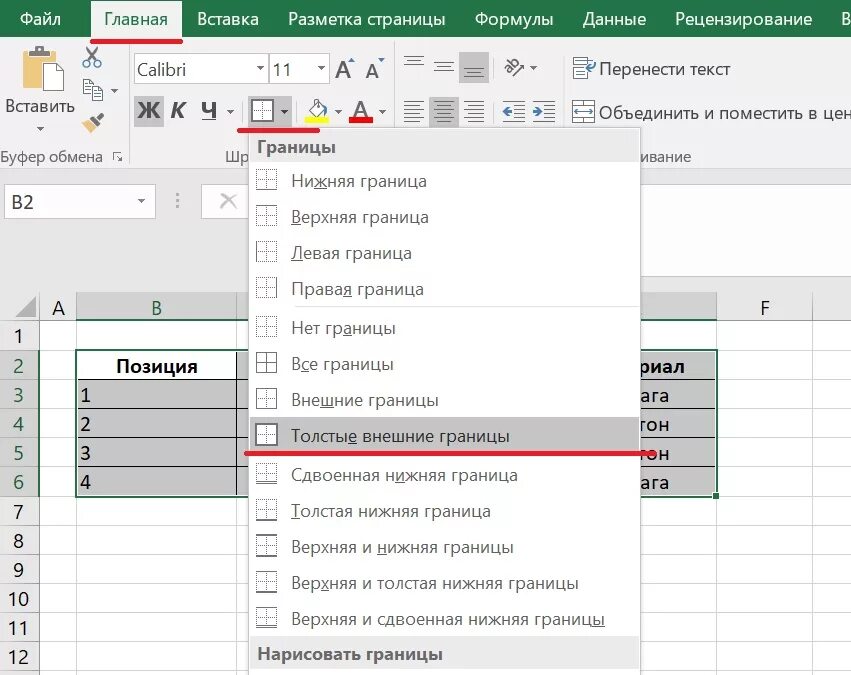Viewport: 851px width, 675px height.
Task: Toggle Underline (Ч) formatting
Action: 209,111
